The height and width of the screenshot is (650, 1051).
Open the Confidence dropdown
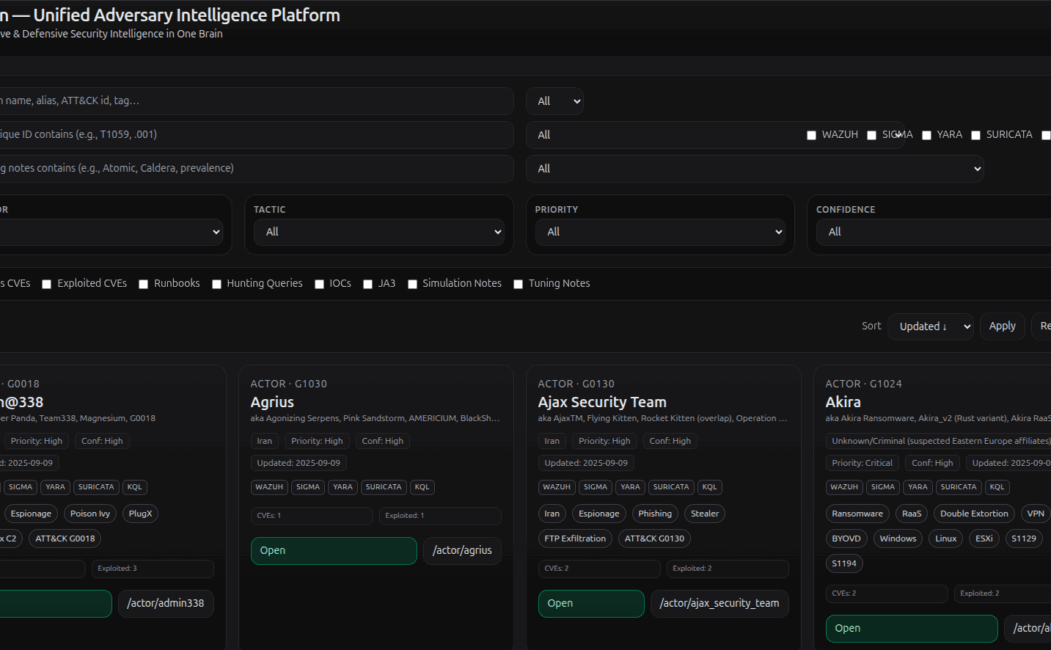click(x=934, y=232)
